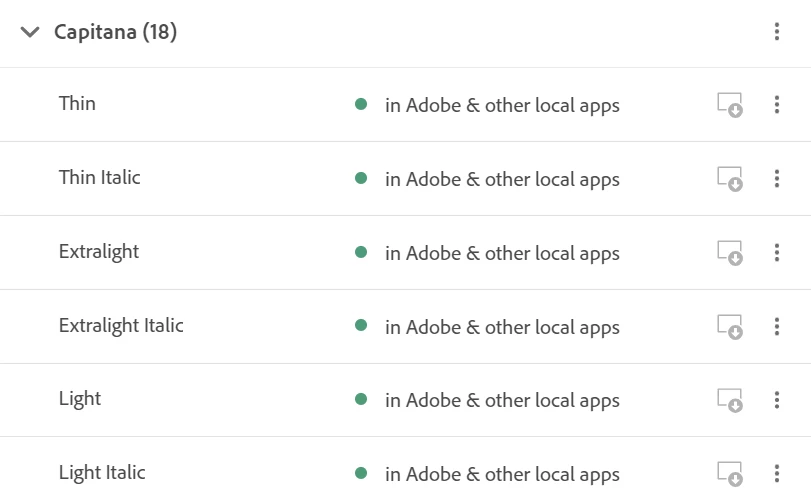Open more options for Light Italic font
811x494 pixels.
point(777,474)
